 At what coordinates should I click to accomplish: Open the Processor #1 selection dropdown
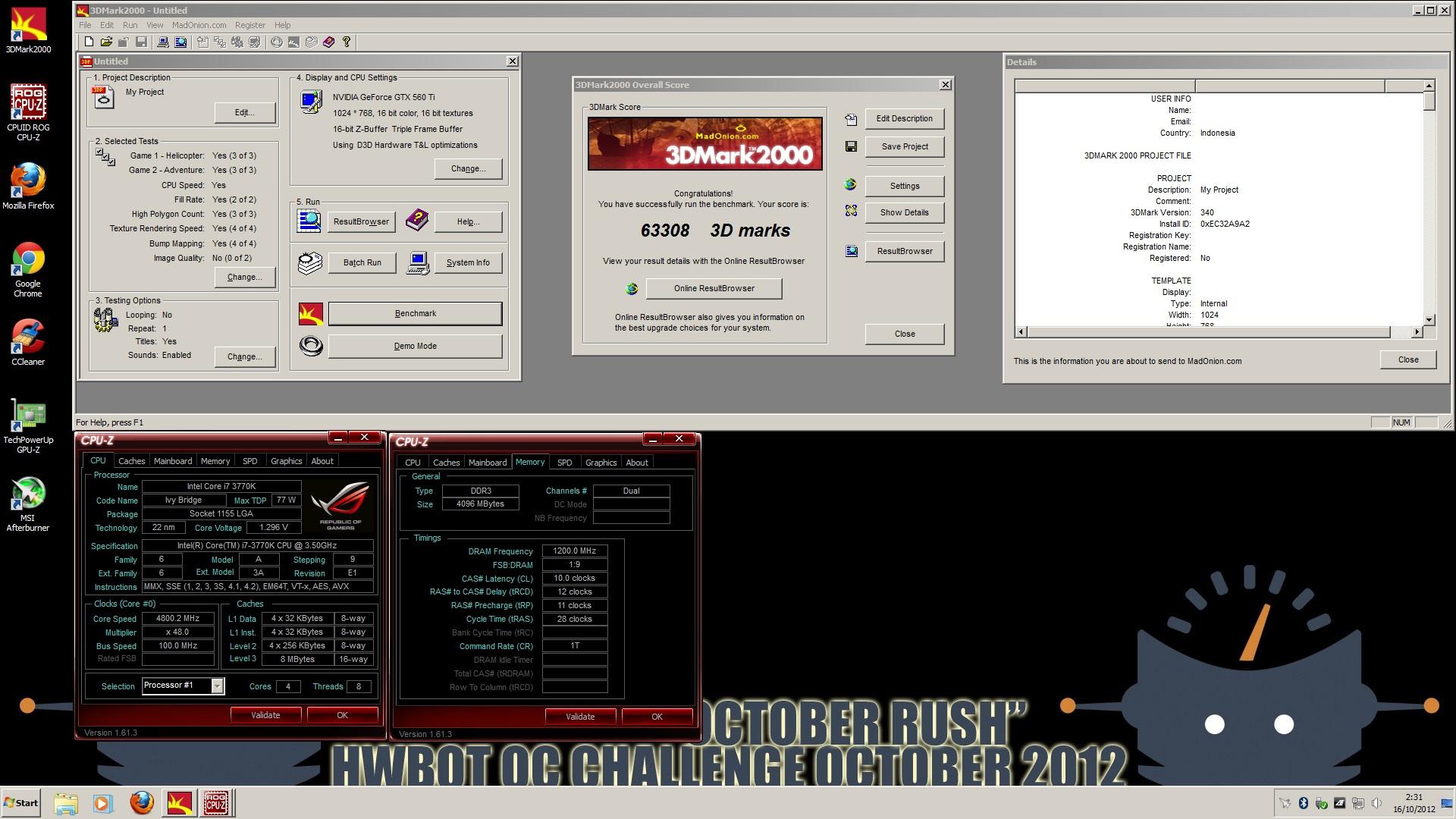click(x=217, y=686)
